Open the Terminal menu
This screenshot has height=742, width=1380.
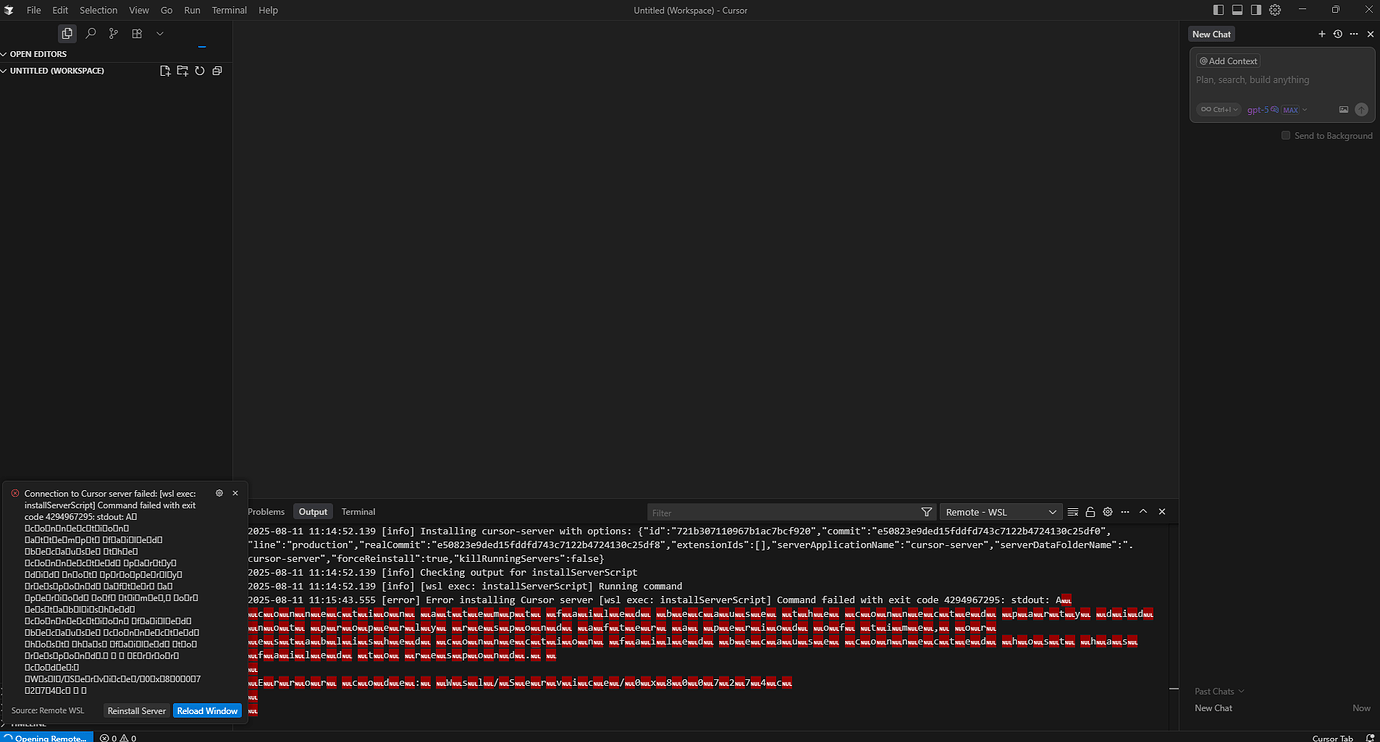229,10
